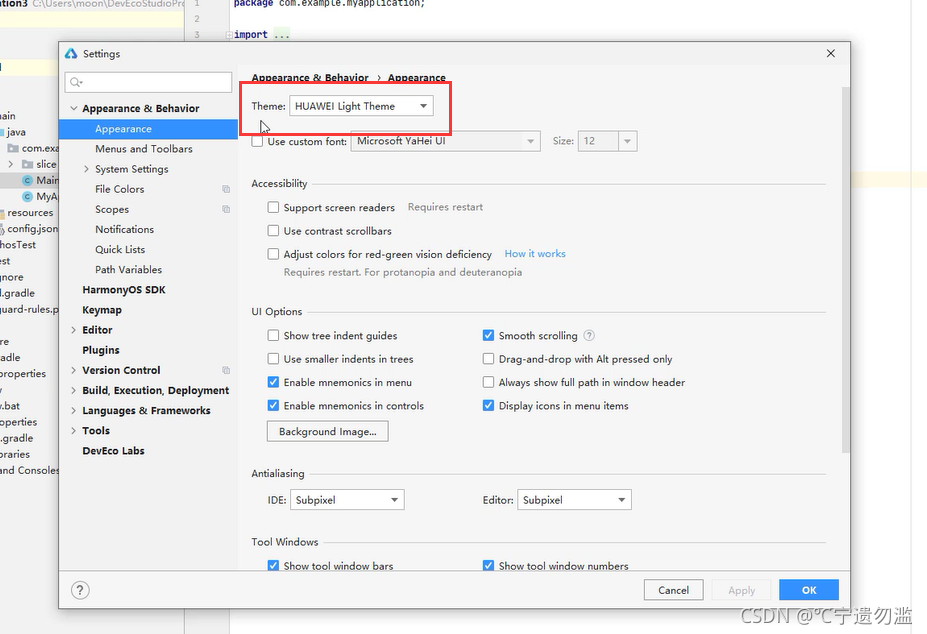
Task: Open the custom font dropdown
Action: pos(445,141)
